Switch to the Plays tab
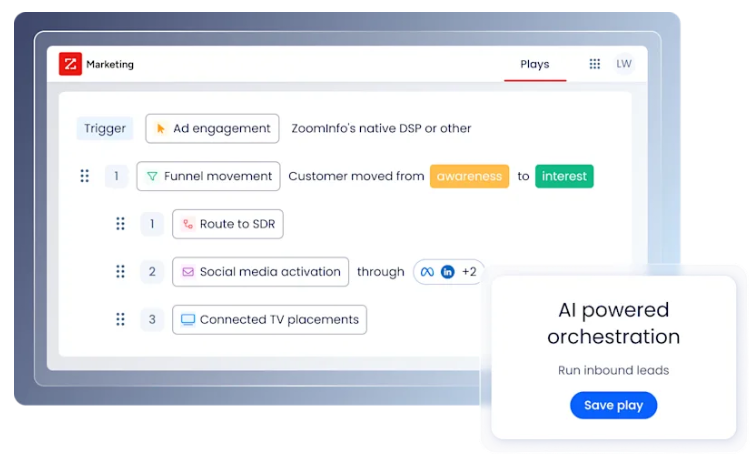 tap(535, 64)
